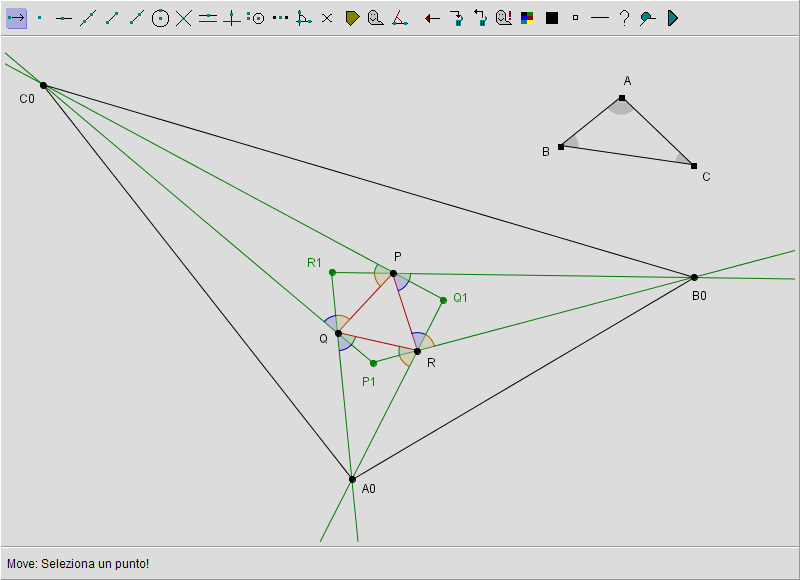Choose the Line through two points tool
The image size is (800, 580).
88,18
